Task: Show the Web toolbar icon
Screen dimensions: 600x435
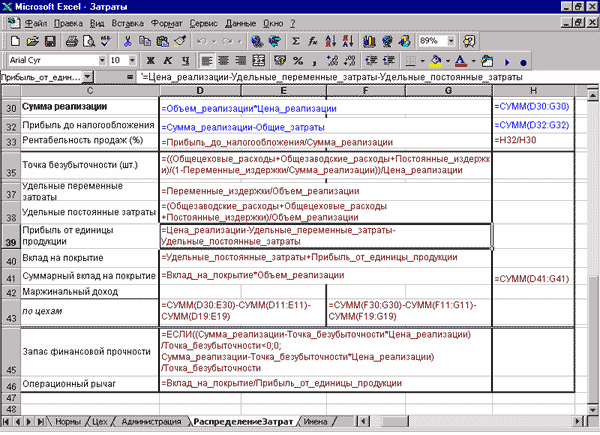Action: (x=275, y=41)
